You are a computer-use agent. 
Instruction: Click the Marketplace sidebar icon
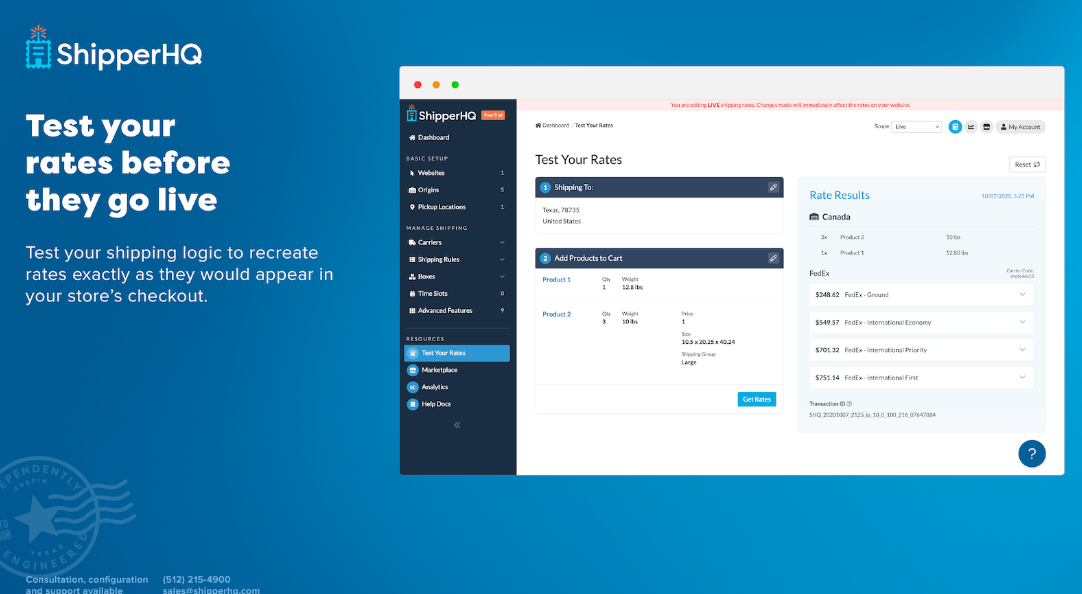(413, 370)
